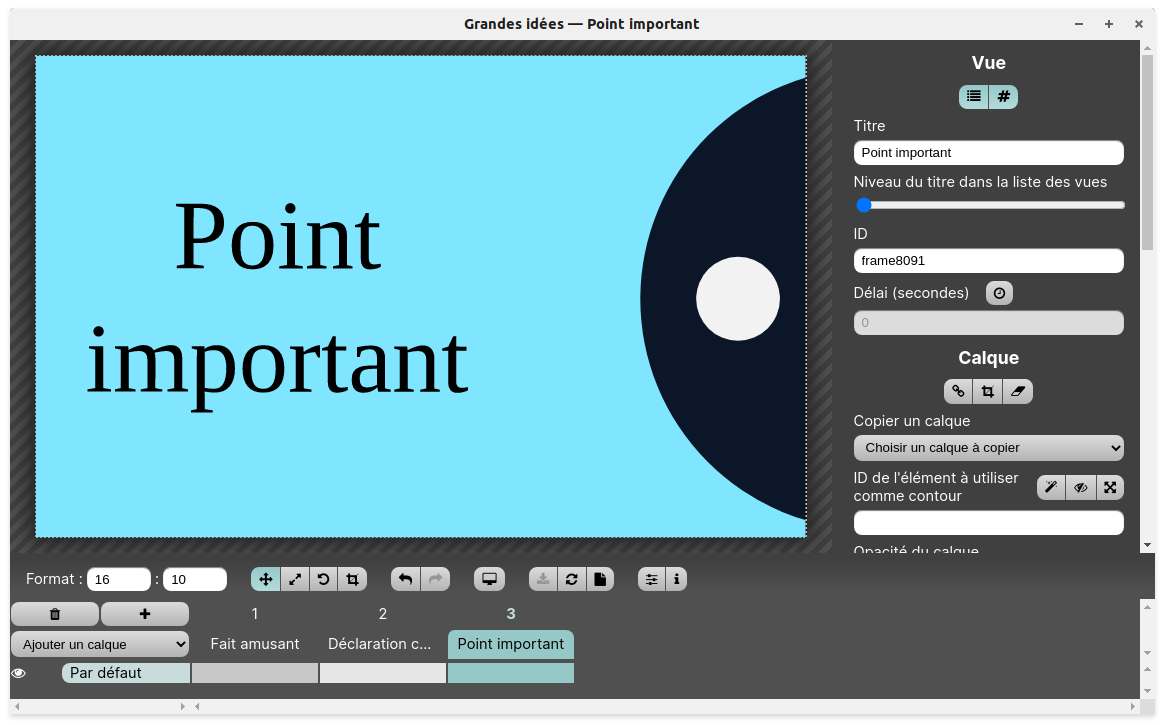Reload the document with the refresh icon
Screen dimensions: 1165x725
571,579
